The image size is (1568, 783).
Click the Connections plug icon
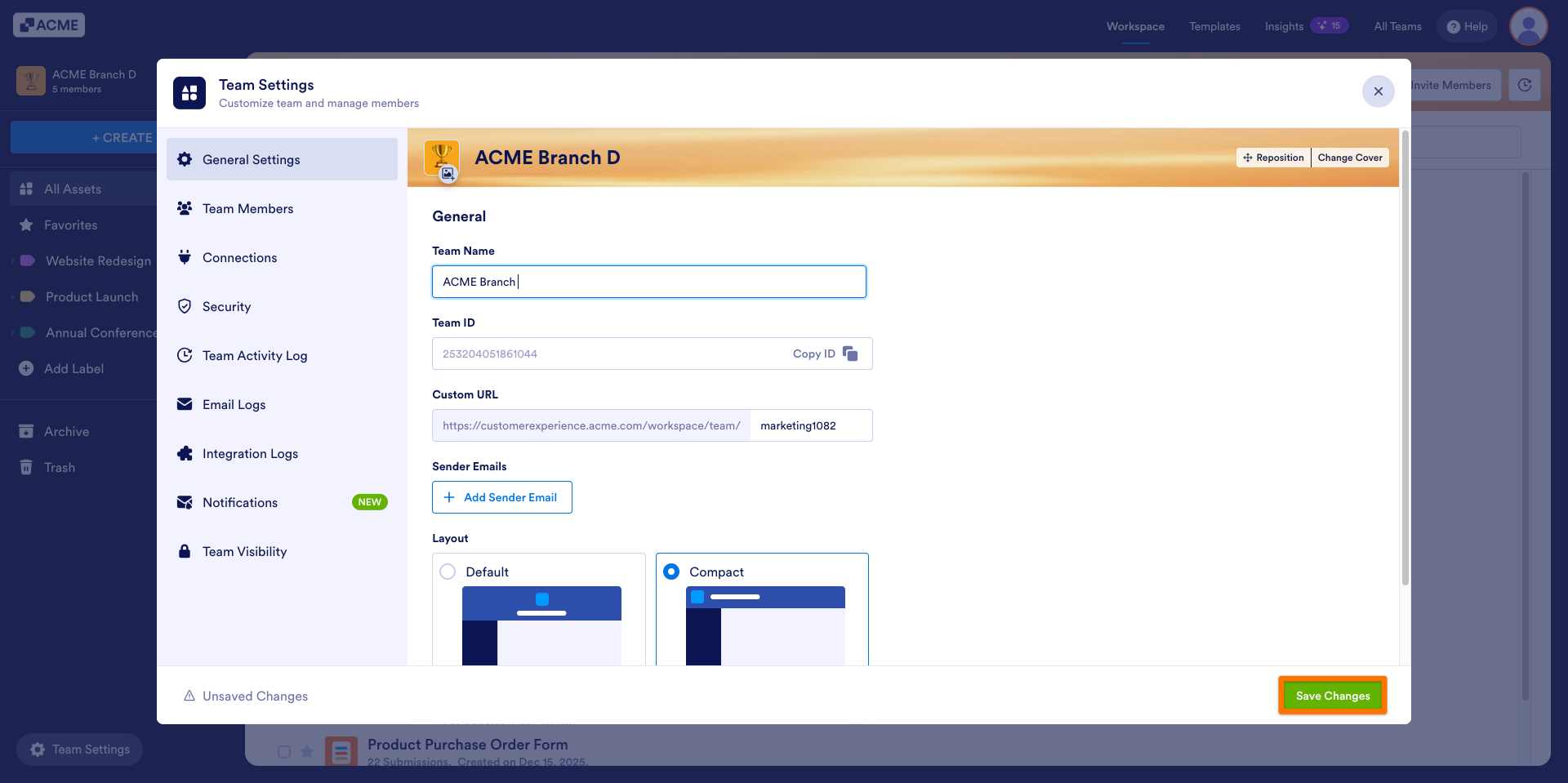(x=185, y=257)
